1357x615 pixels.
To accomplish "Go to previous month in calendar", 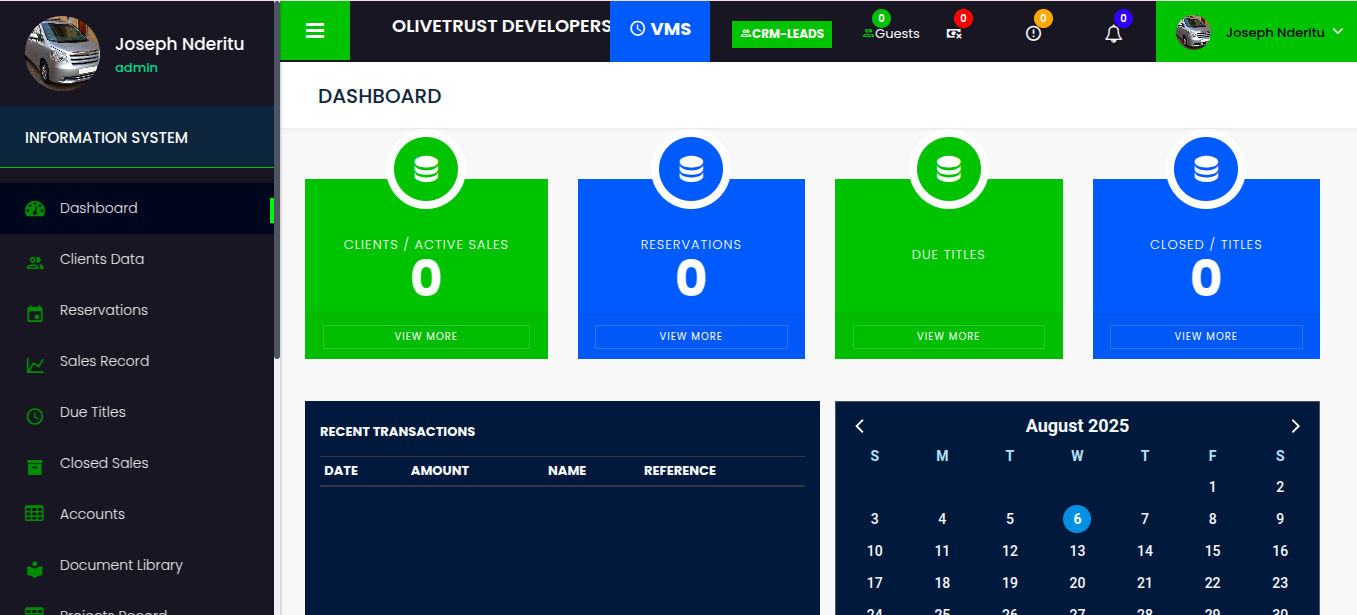I will (859, 425).
